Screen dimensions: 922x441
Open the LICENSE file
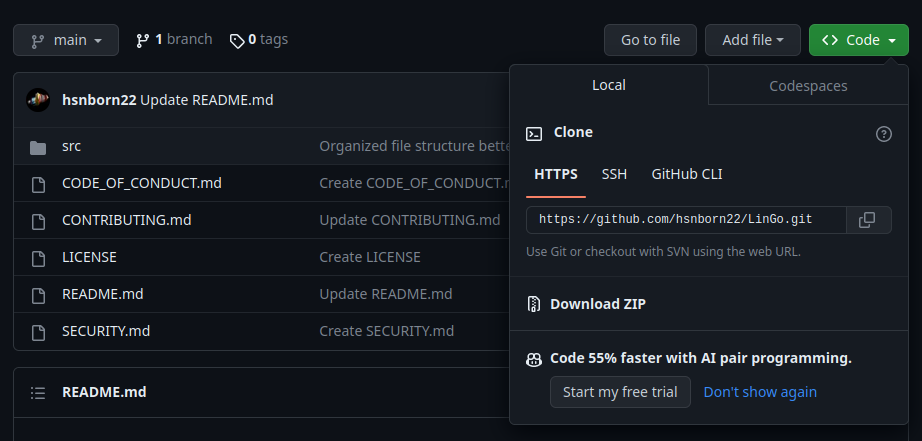tap(89, 257)
